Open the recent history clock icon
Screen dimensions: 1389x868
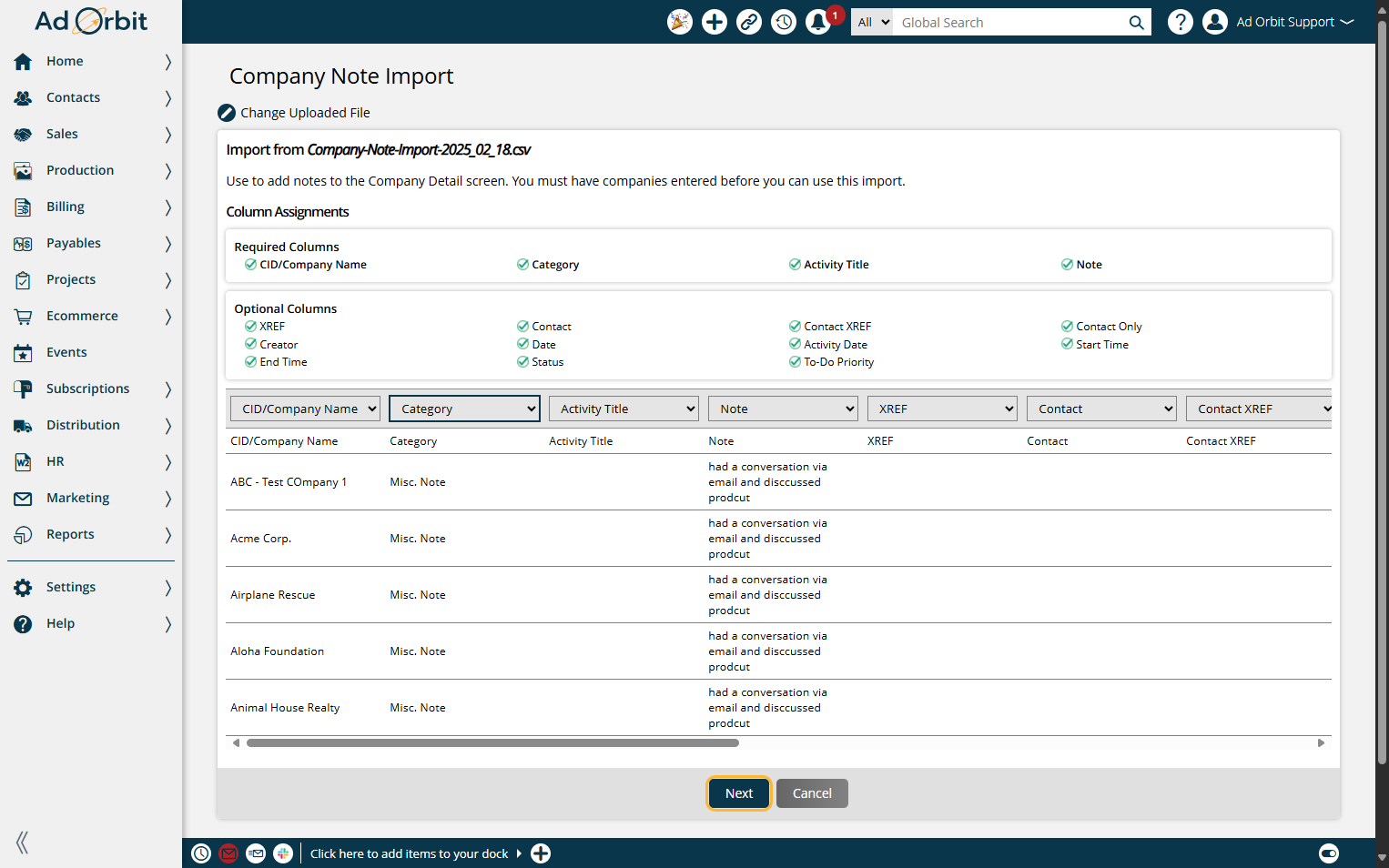click(784, 22)
